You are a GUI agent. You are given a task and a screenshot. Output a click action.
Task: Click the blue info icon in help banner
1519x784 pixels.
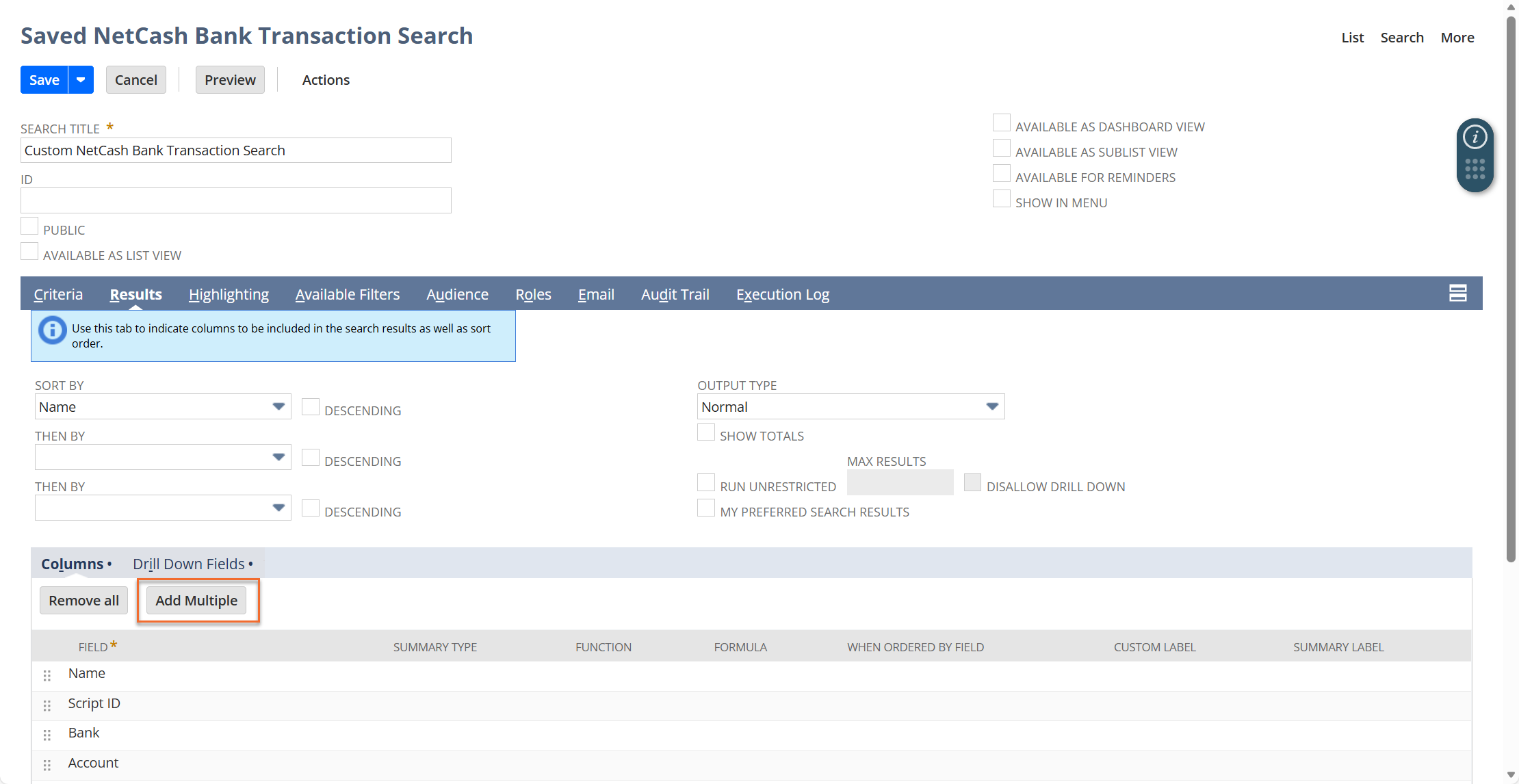53,330
